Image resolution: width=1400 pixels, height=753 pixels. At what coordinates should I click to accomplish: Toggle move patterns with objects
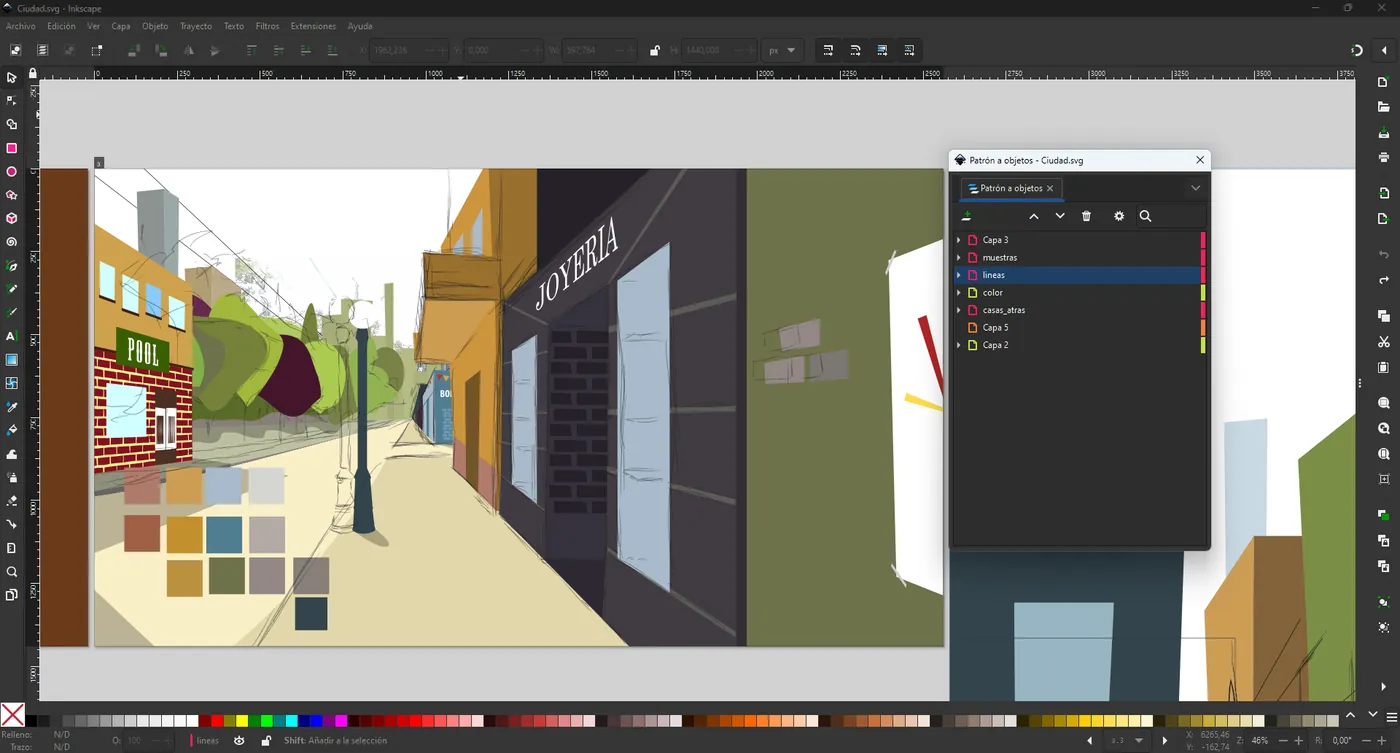(909, 51)
